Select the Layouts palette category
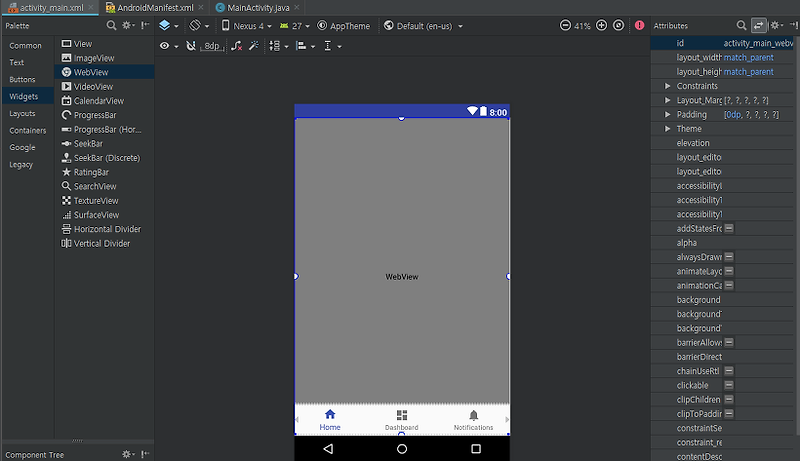Image resolution: width=800 pixels, height=461 pixels. (22, 113)
